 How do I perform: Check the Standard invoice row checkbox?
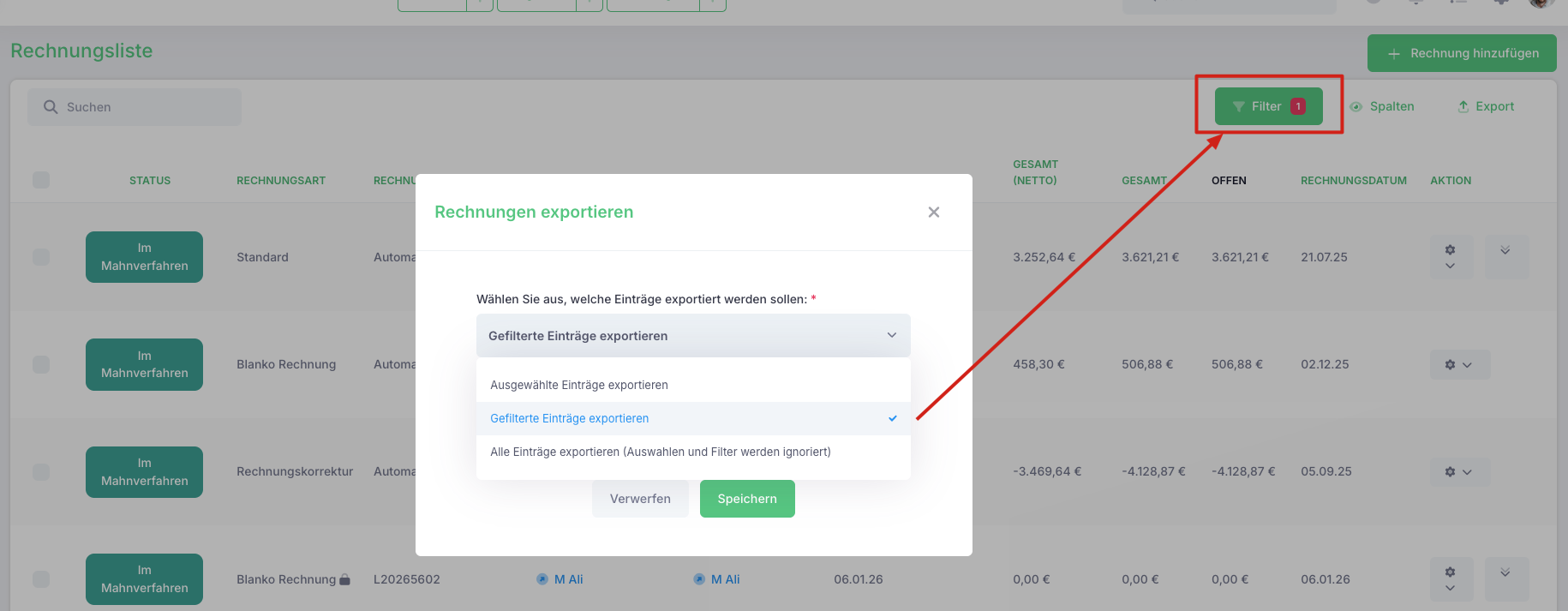coord(41,257)
